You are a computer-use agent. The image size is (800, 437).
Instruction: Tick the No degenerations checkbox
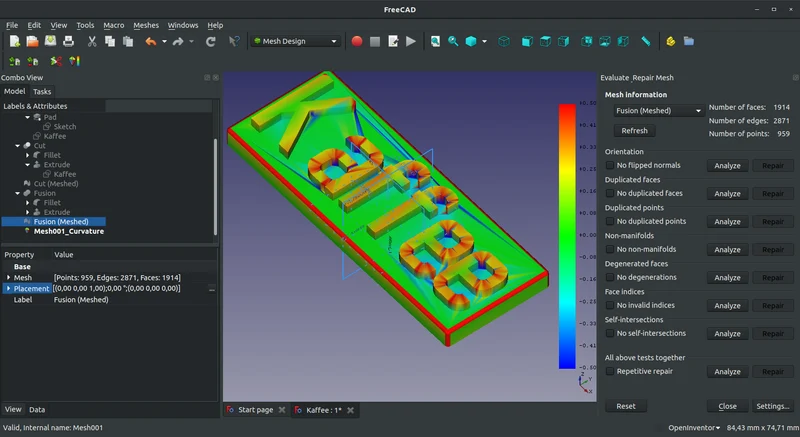pyautogui.click(x=610, y=277)
